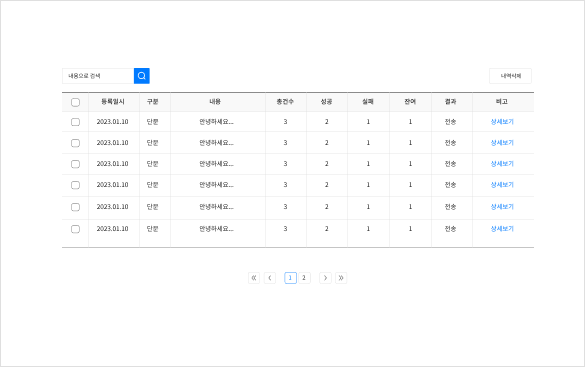Focus the 내용으로 검색 input field
This screenshot has height=367, width=585.
[x=98, y=76]
